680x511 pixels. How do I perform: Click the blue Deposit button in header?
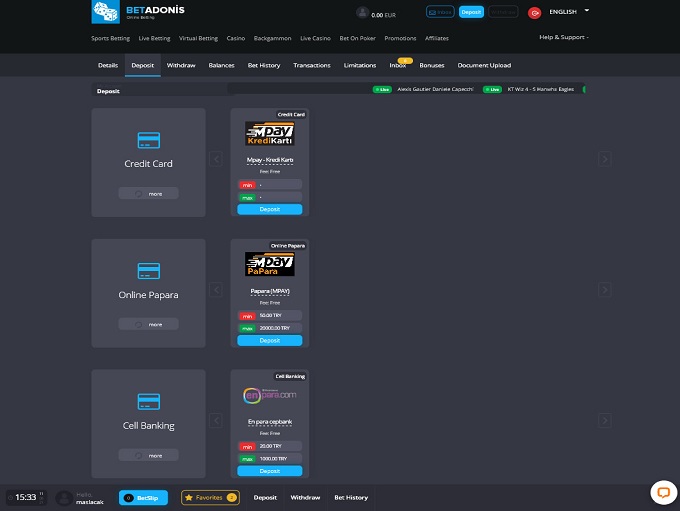tap(471, 12)
